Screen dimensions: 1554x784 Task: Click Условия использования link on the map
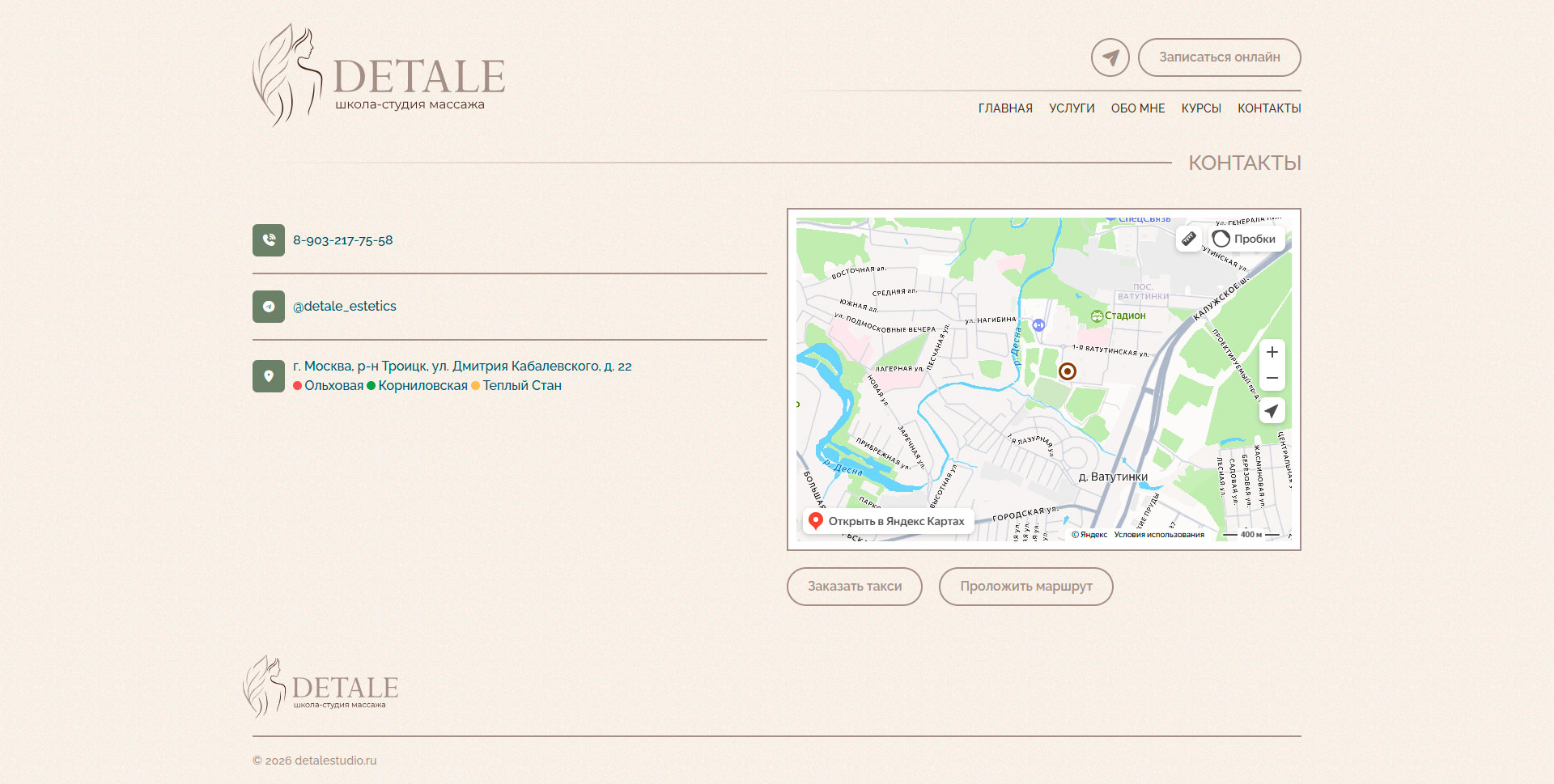pyautogui.click(x=1159, y=534)
